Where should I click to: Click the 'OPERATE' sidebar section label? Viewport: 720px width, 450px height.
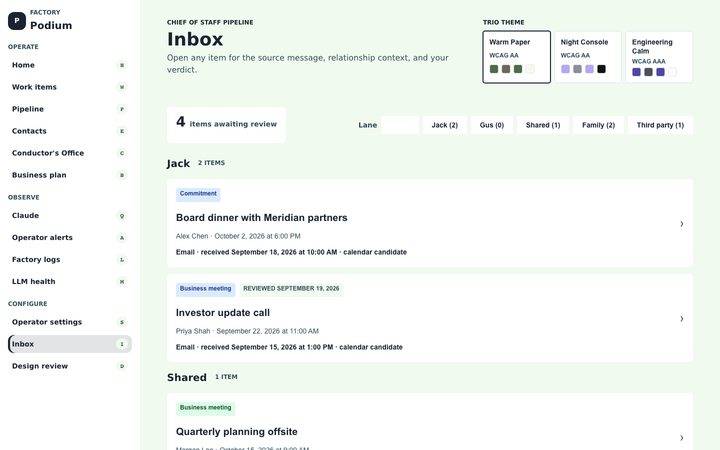click(x=23, y=47)
